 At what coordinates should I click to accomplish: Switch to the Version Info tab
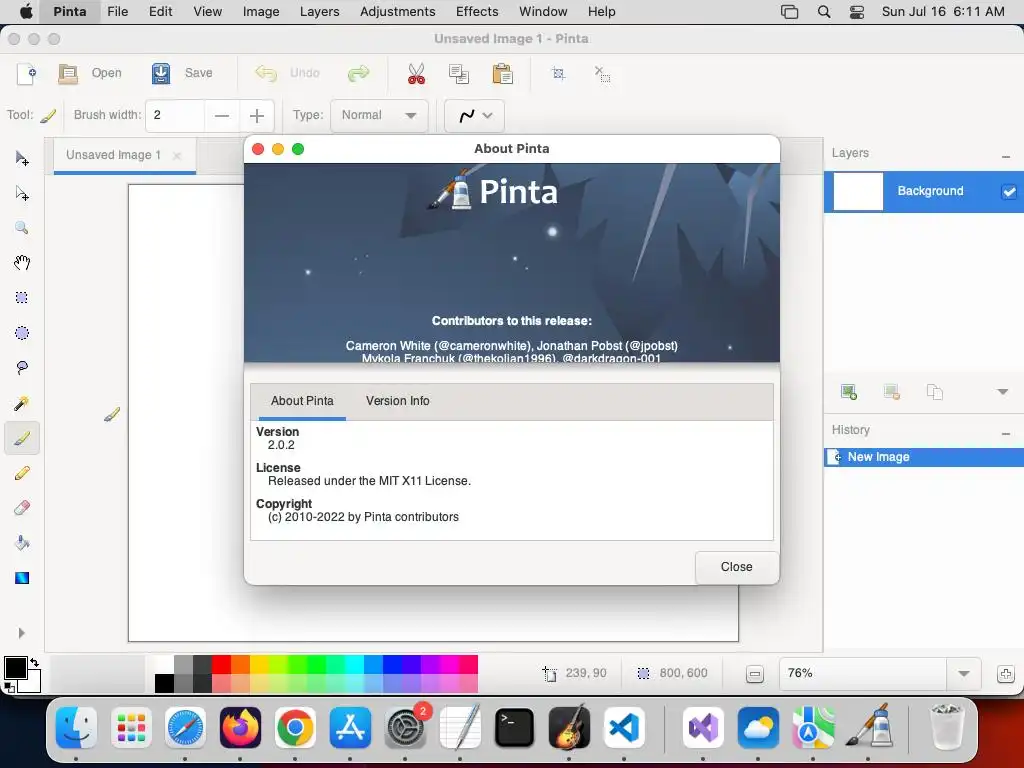click(x=398, y=401)
